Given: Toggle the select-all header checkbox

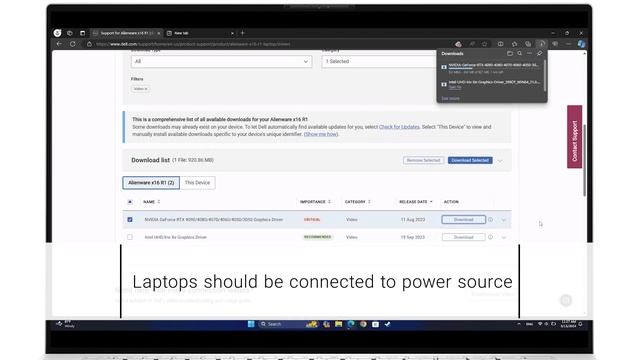Looking at the screenshot, I should coord(130,202).
